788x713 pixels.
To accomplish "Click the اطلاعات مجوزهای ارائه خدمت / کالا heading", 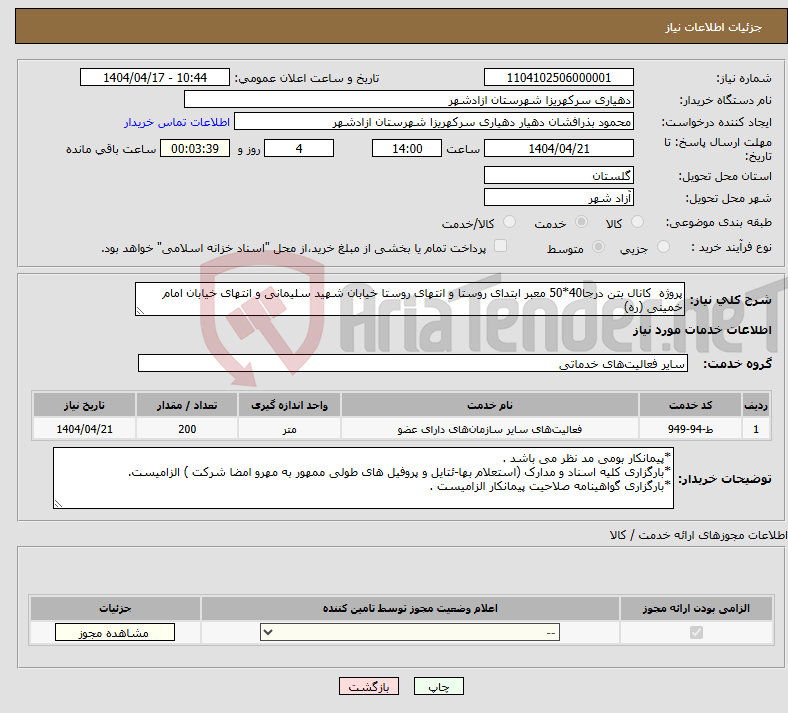I will click(698, 535).
